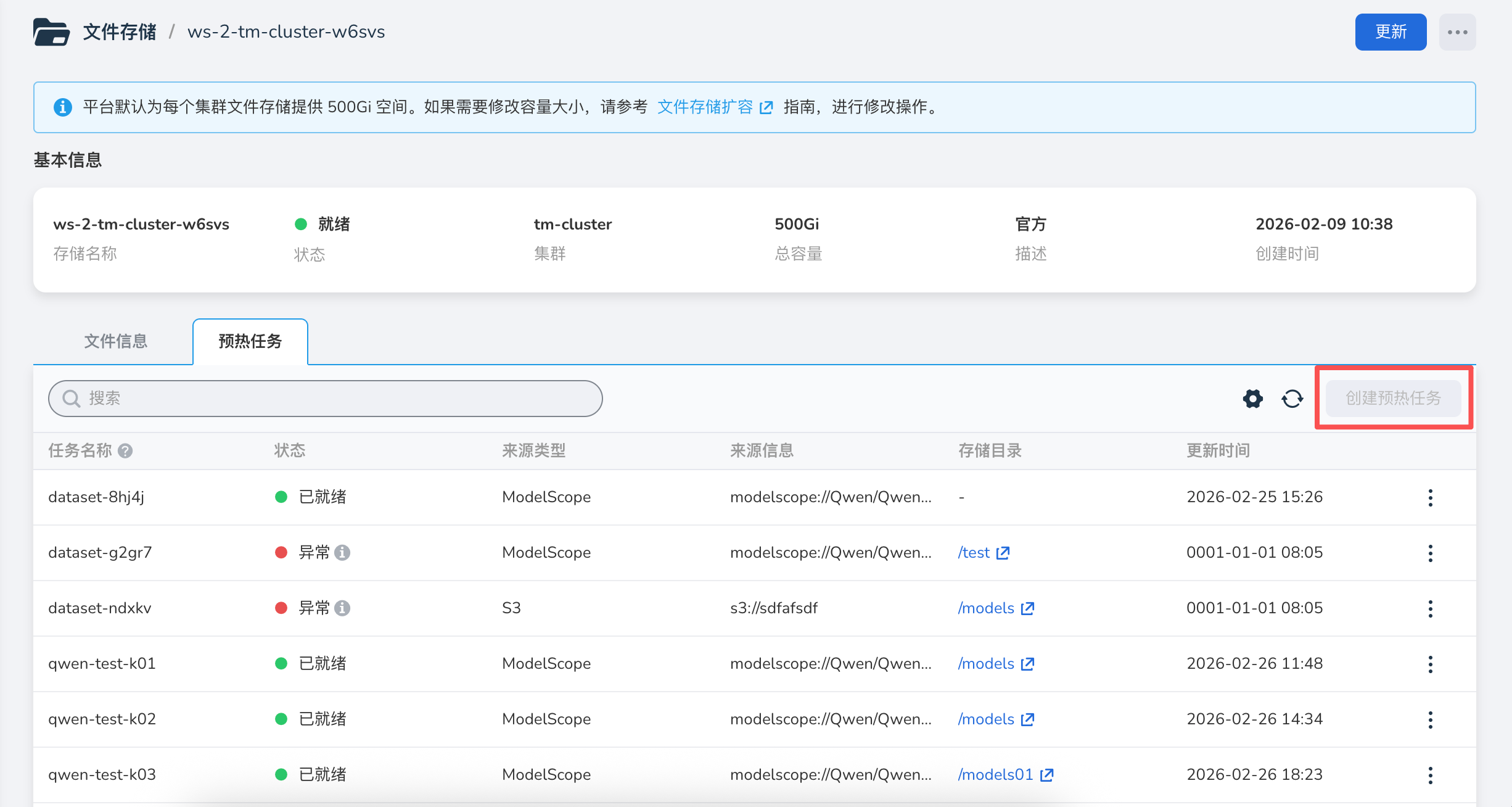Screen dimensions: 1512x807
Task: Open the 文件存储扩容 guide link
Action: click(x=705, y=107)
